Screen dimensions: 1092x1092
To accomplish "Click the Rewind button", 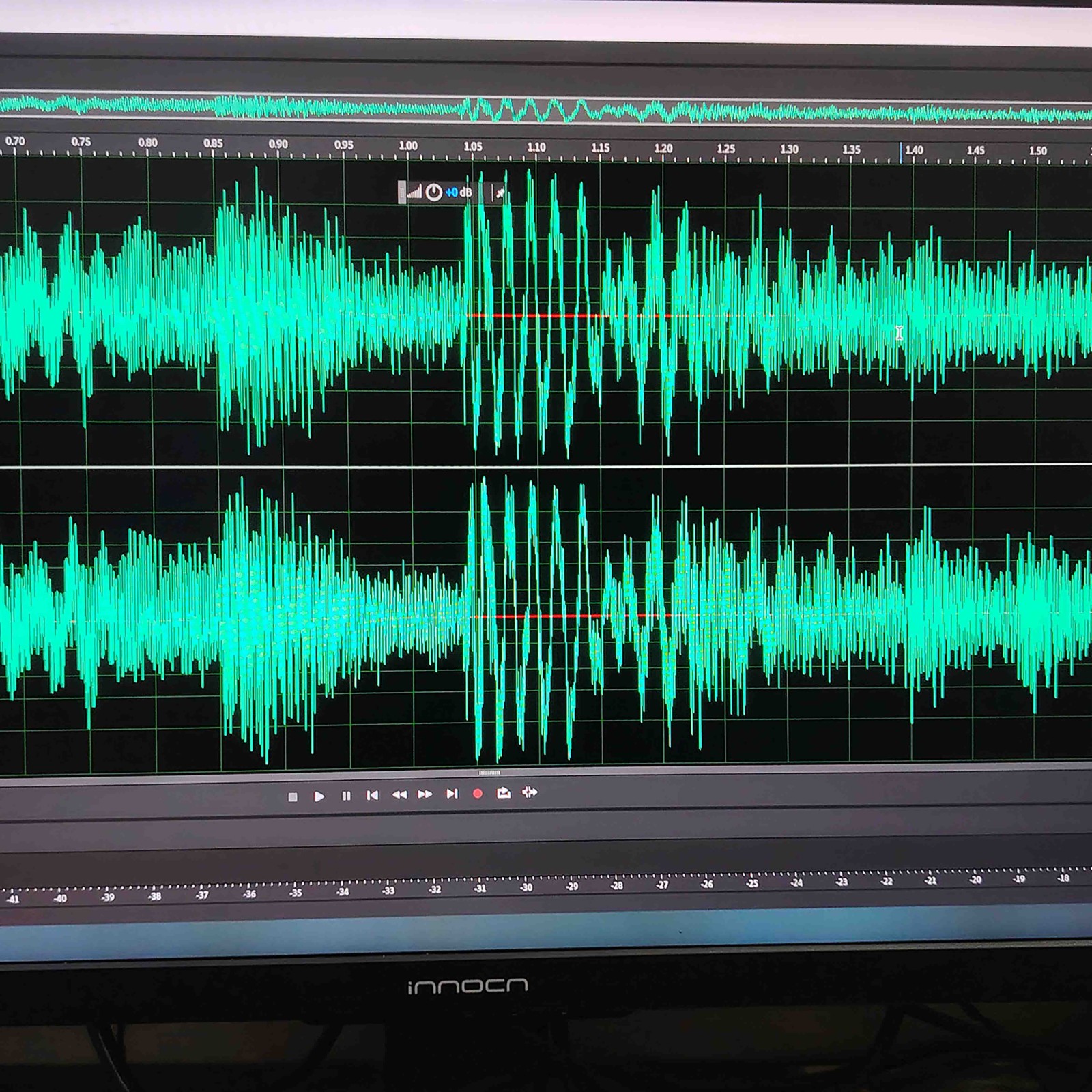I will [x=399, y=794].
